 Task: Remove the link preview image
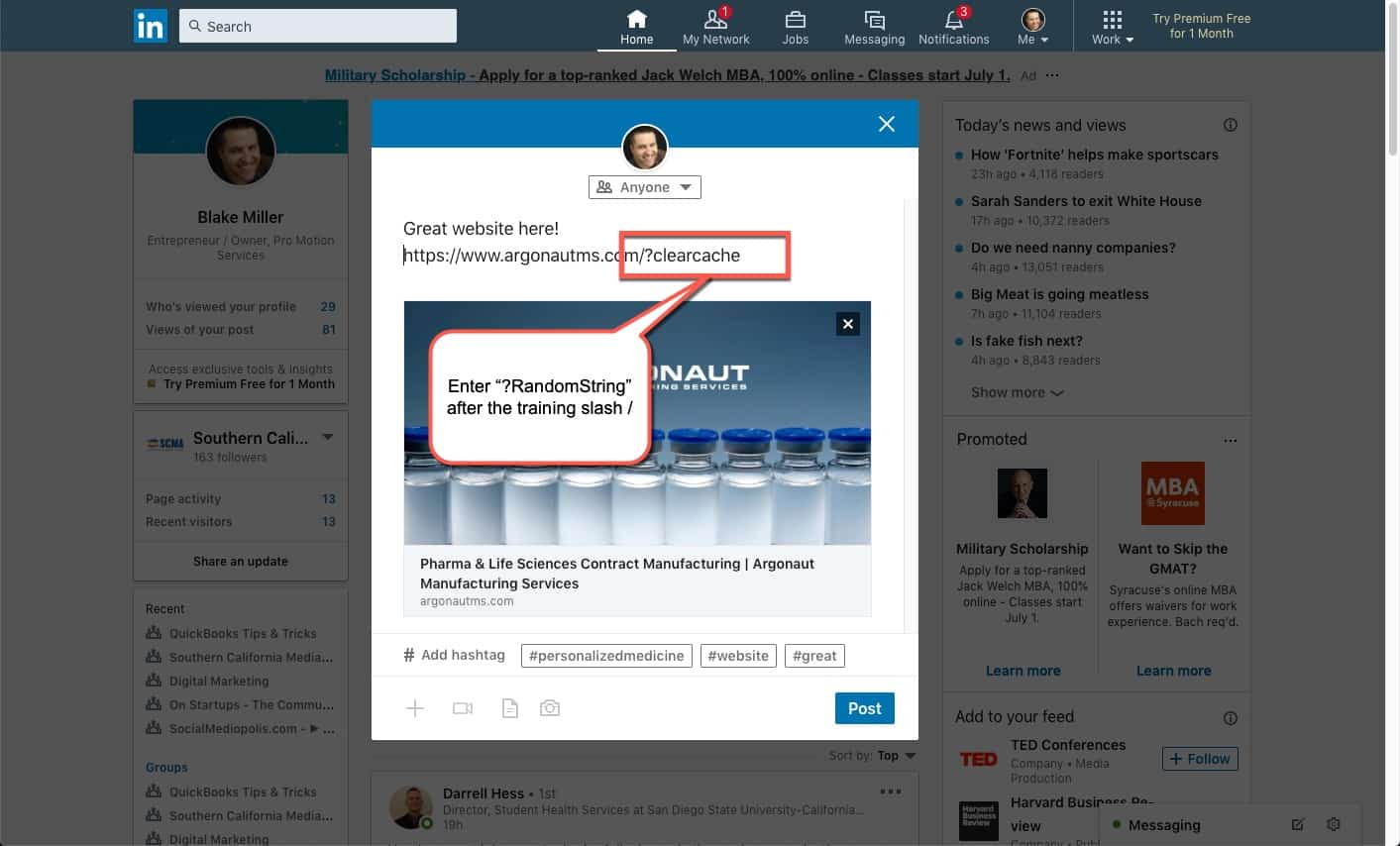(x=847, y=324)
